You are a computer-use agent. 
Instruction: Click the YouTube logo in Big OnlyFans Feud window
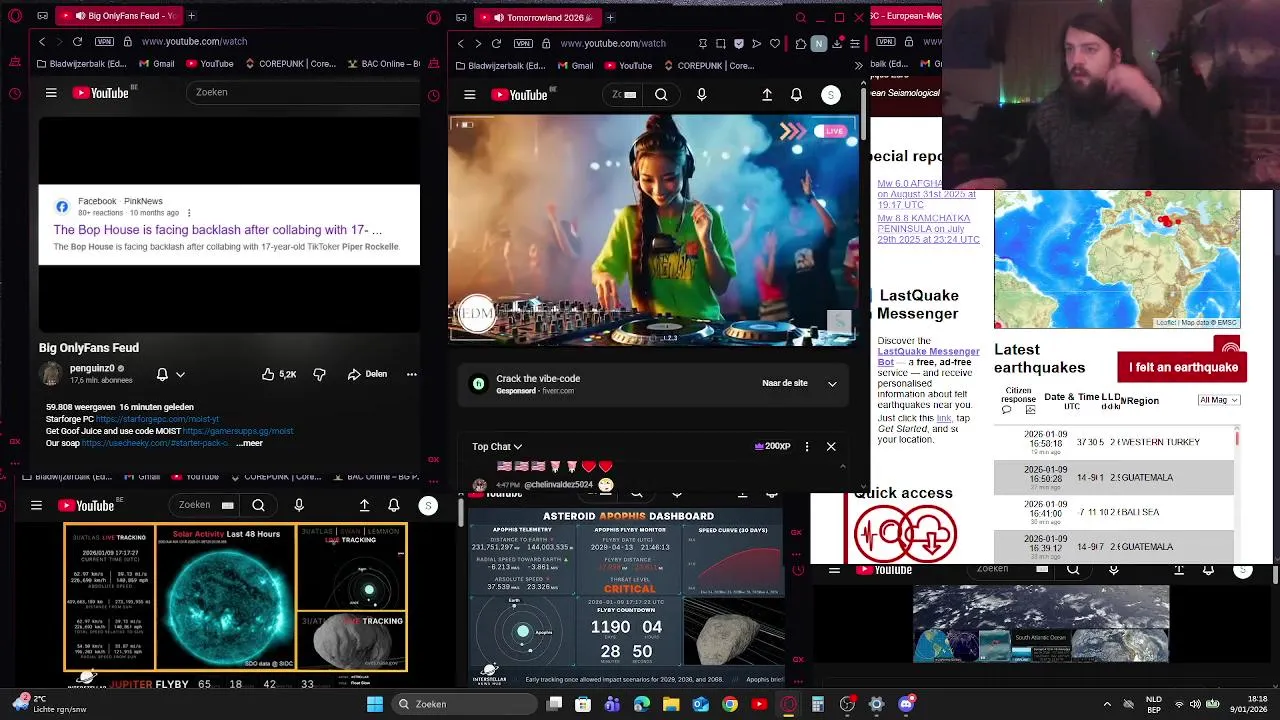pos(101,93)
